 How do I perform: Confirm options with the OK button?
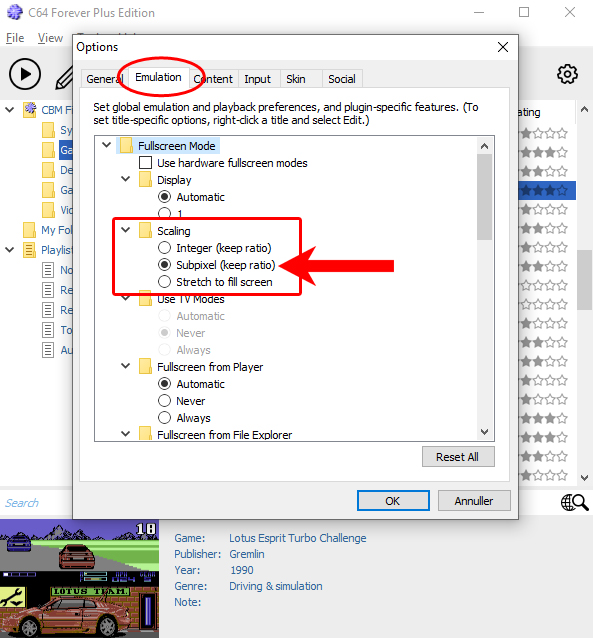pos(393,500)
